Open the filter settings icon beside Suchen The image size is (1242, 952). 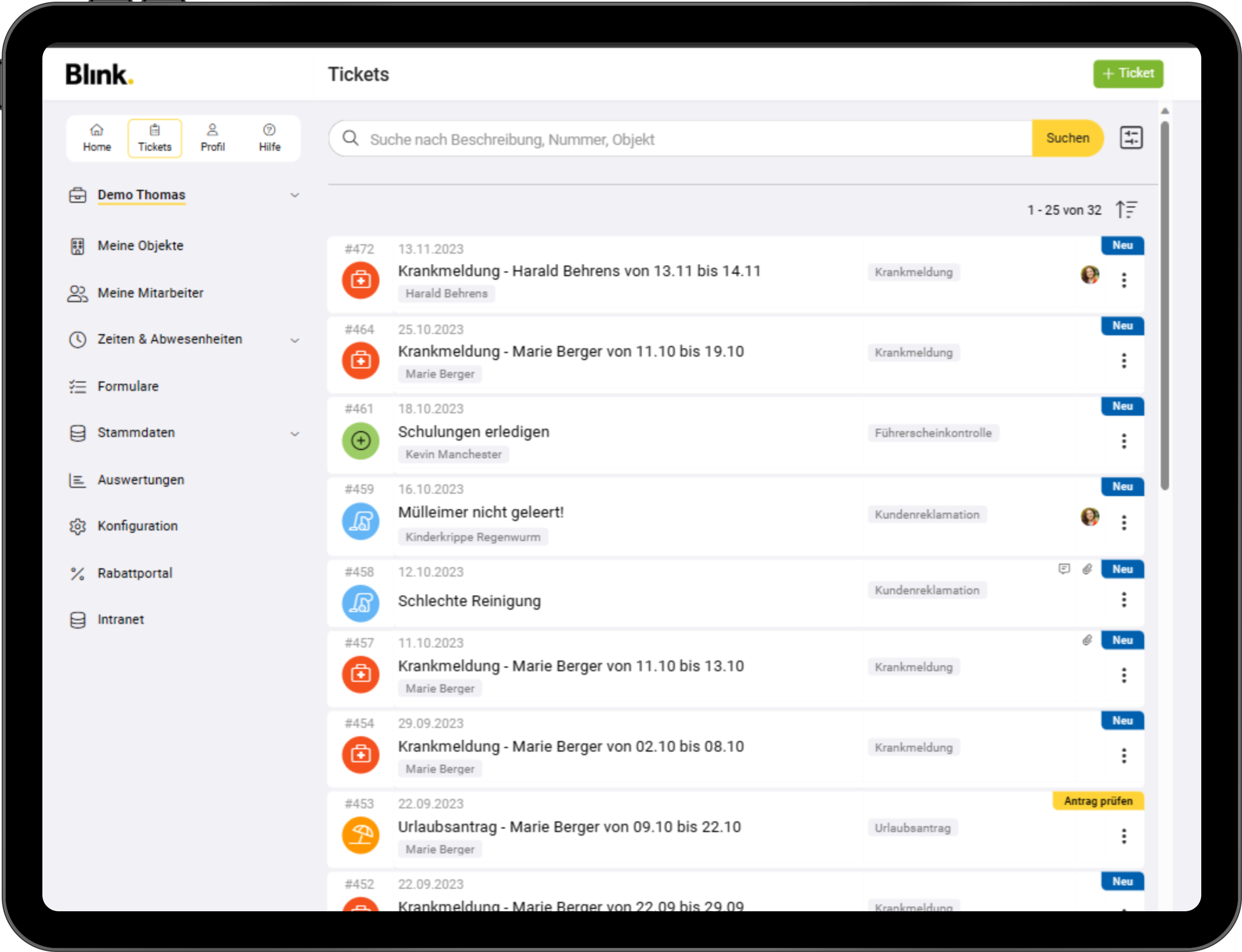tap(1131, 138)
